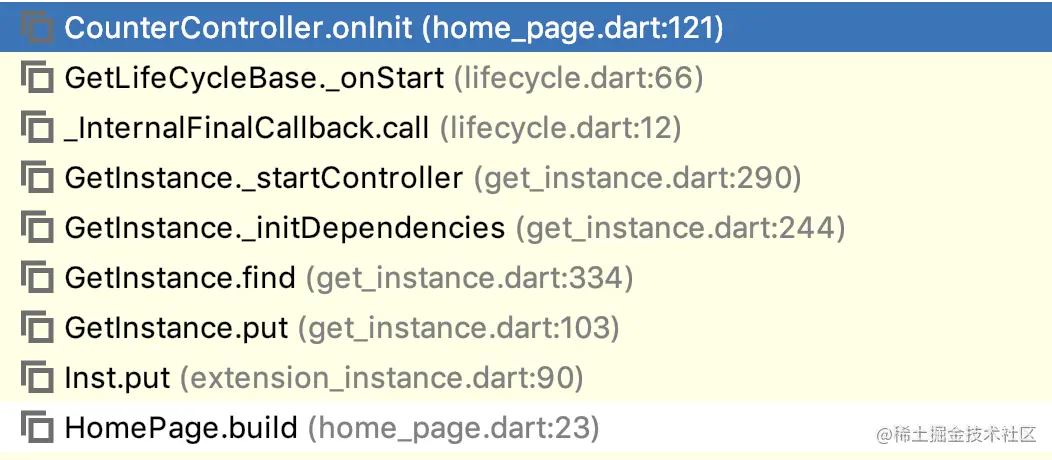Select the GetInstance.find frame
This screenshot has height=460, width=1052.
pyautogui.click(x=180, y=278)
